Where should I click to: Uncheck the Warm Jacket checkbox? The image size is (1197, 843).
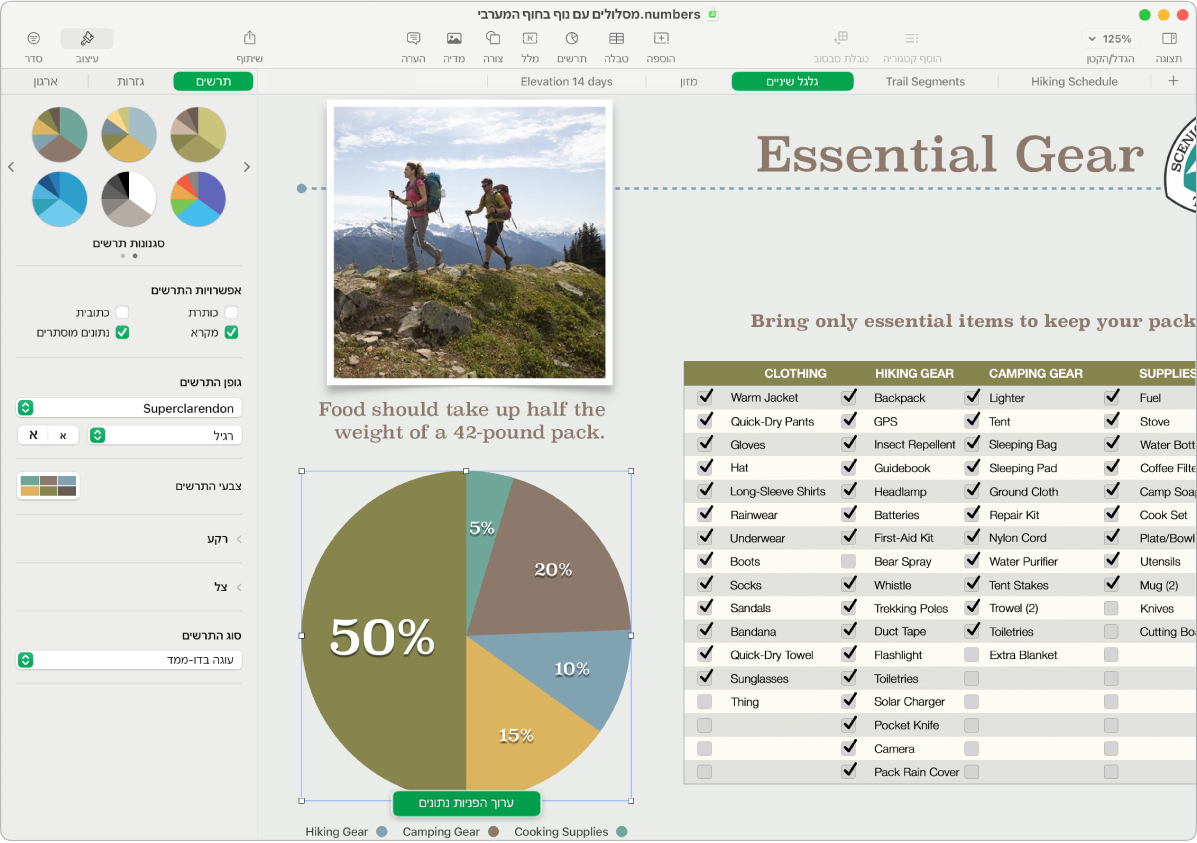(x=705, y=397)
